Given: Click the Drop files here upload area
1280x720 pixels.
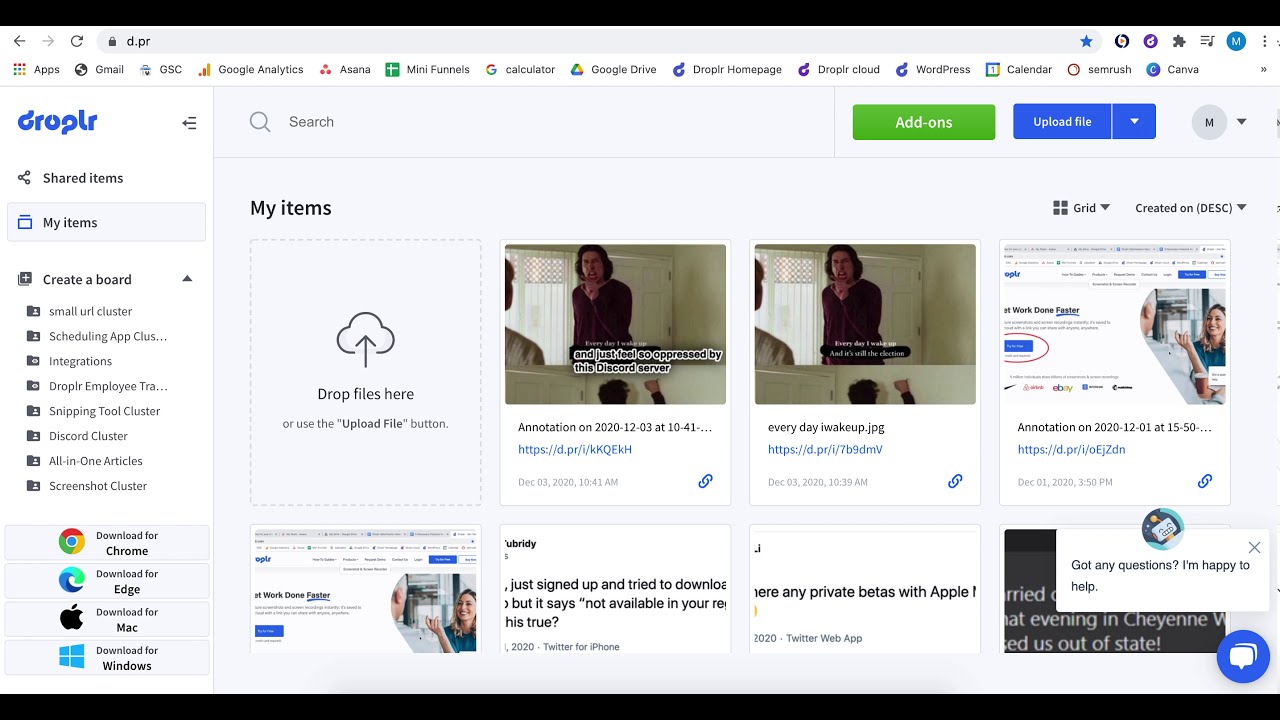Looking at the screenshot, I should tap(366, 372).
